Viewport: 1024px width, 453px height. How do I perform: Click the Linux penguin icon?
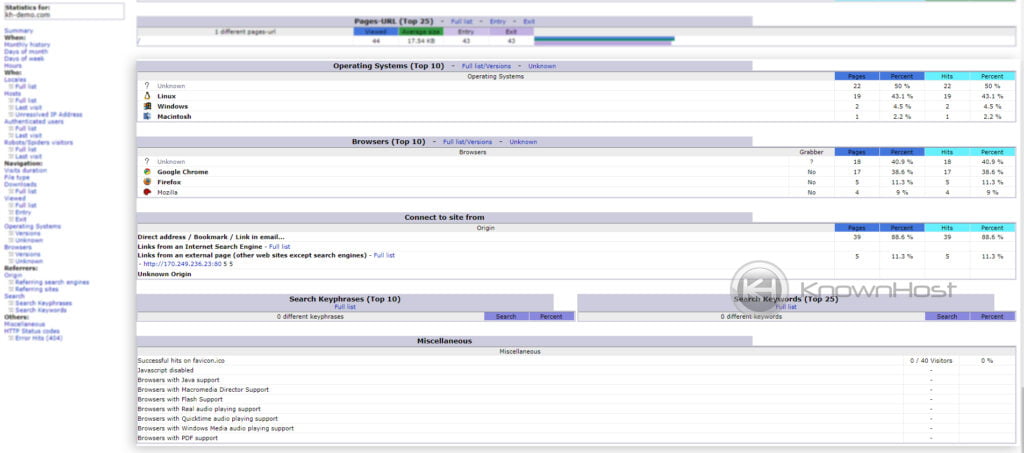pos(147,96)
